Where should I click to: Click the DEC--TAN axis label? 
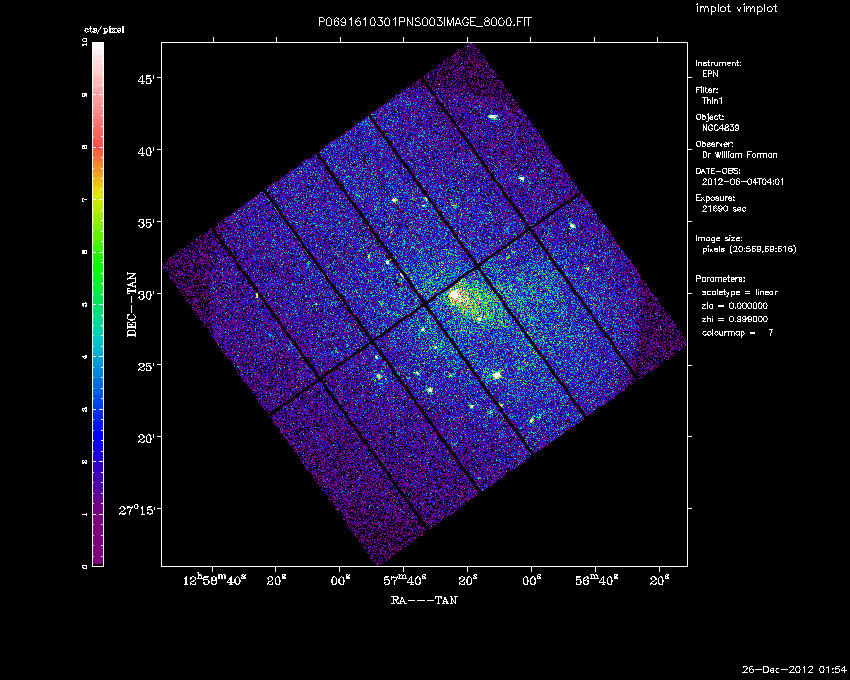[132, 305]
